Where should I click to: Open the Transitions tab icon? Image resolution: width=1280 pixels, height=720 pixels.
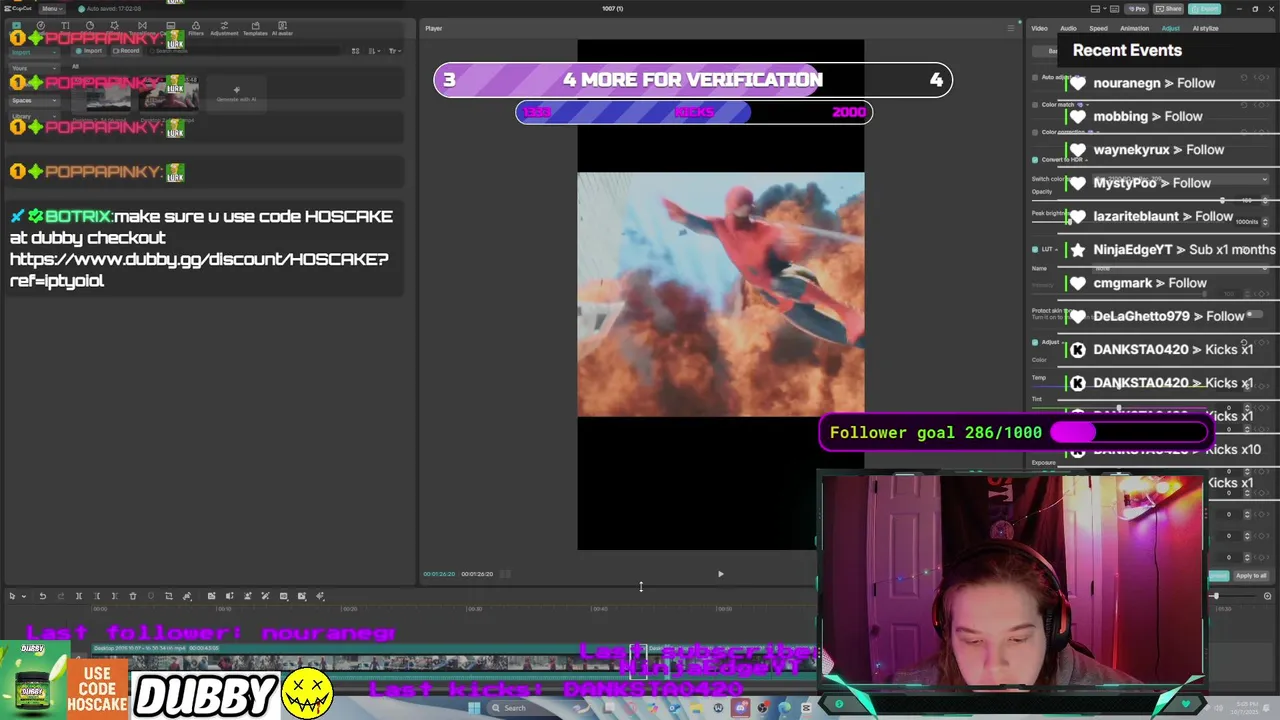pos(142,26)
